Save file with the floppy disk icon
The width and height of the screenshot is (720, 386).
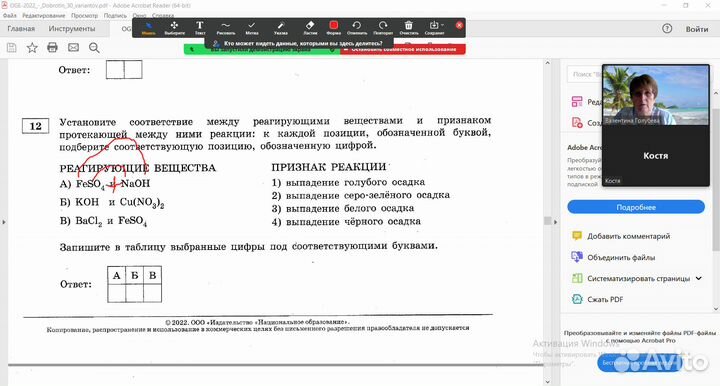pos(11,48)
